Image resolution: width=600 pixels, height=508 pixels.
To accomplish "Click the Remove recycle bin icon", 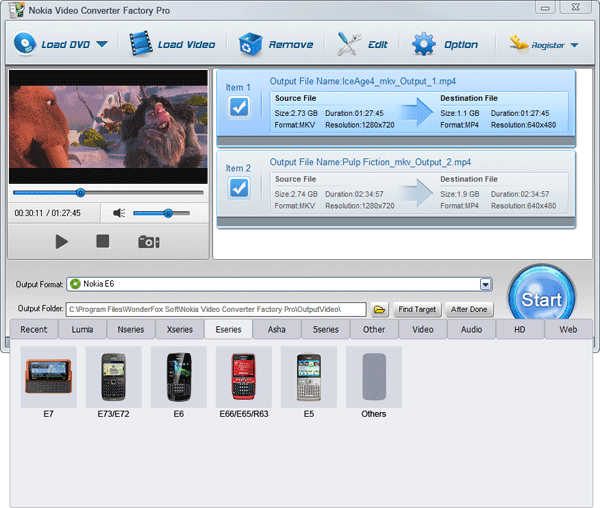I will [250, 44].
